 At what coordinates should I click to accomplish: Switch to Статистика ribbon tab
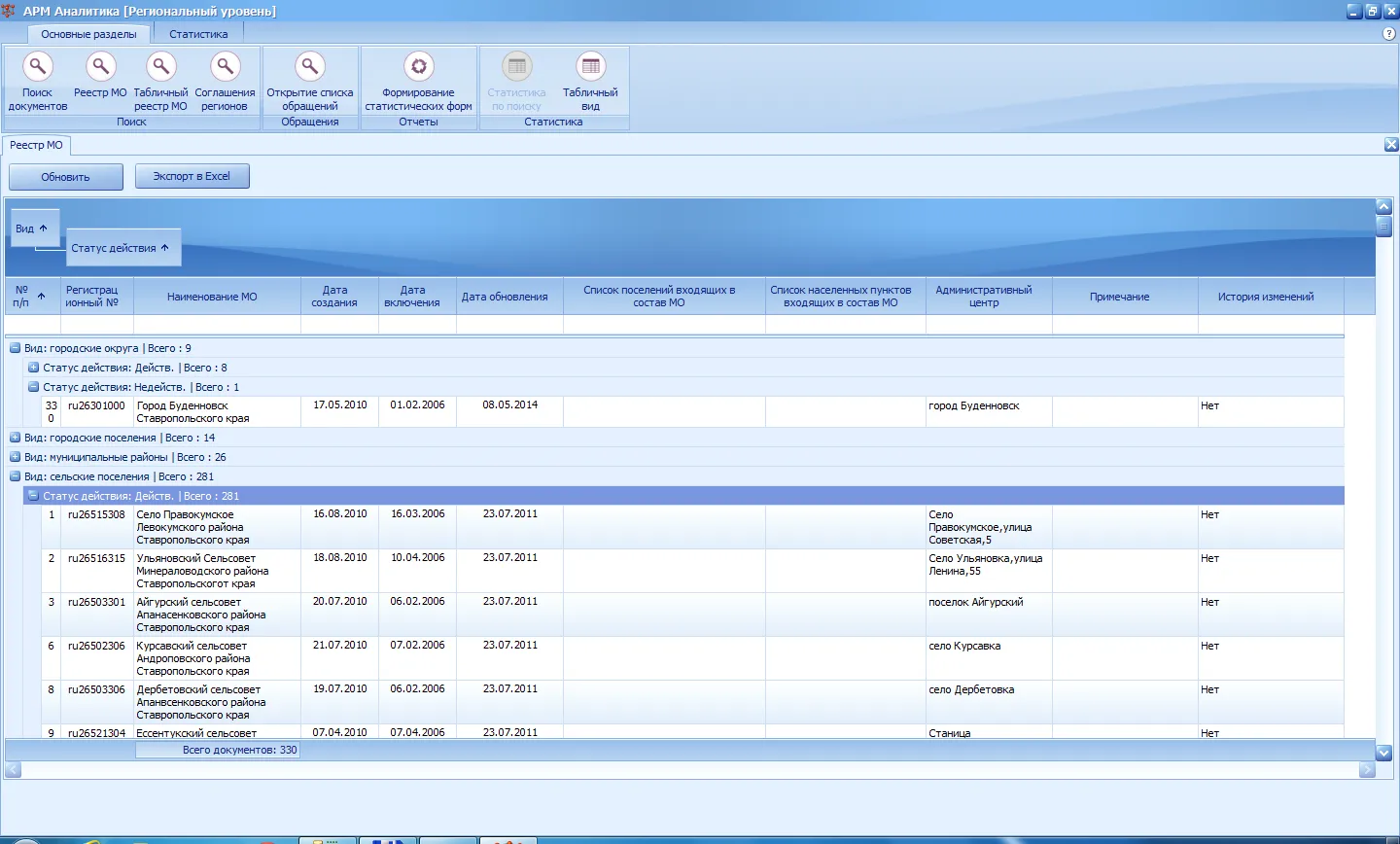pos(198,34)
